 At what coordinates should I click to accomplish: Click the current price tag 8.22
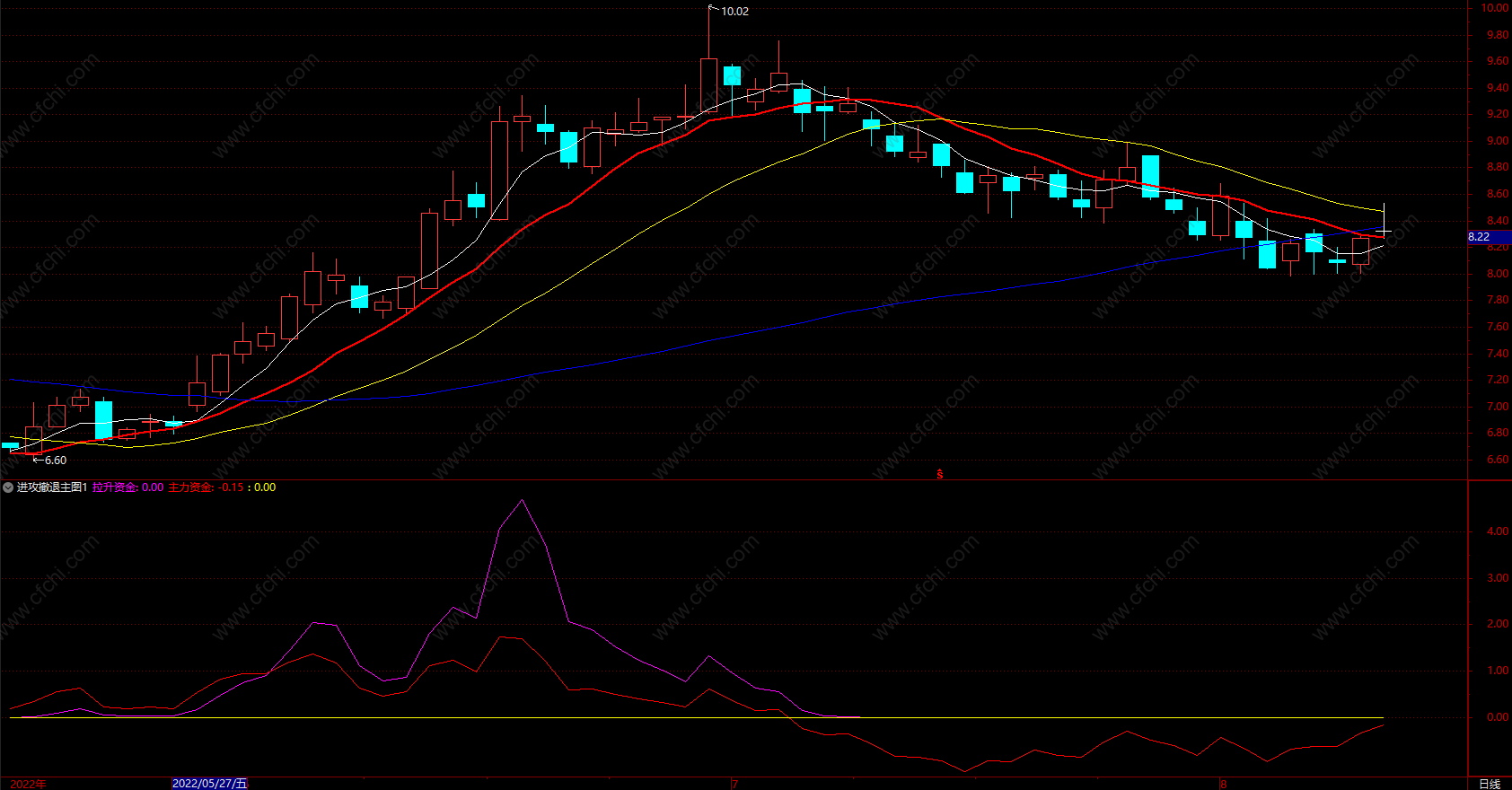point(1489,237)
